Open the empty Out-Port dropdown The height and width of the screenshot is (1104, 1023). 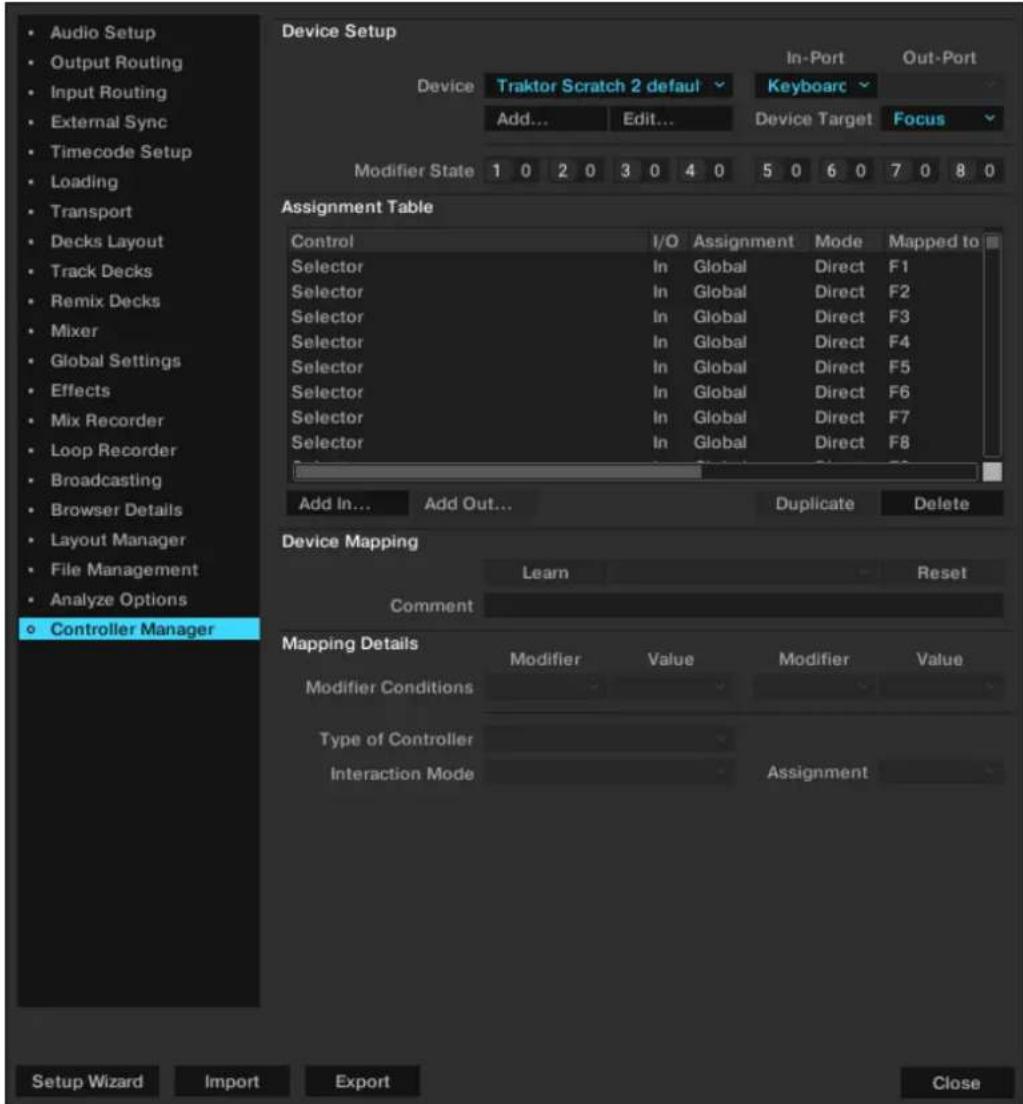coord(942,86)
